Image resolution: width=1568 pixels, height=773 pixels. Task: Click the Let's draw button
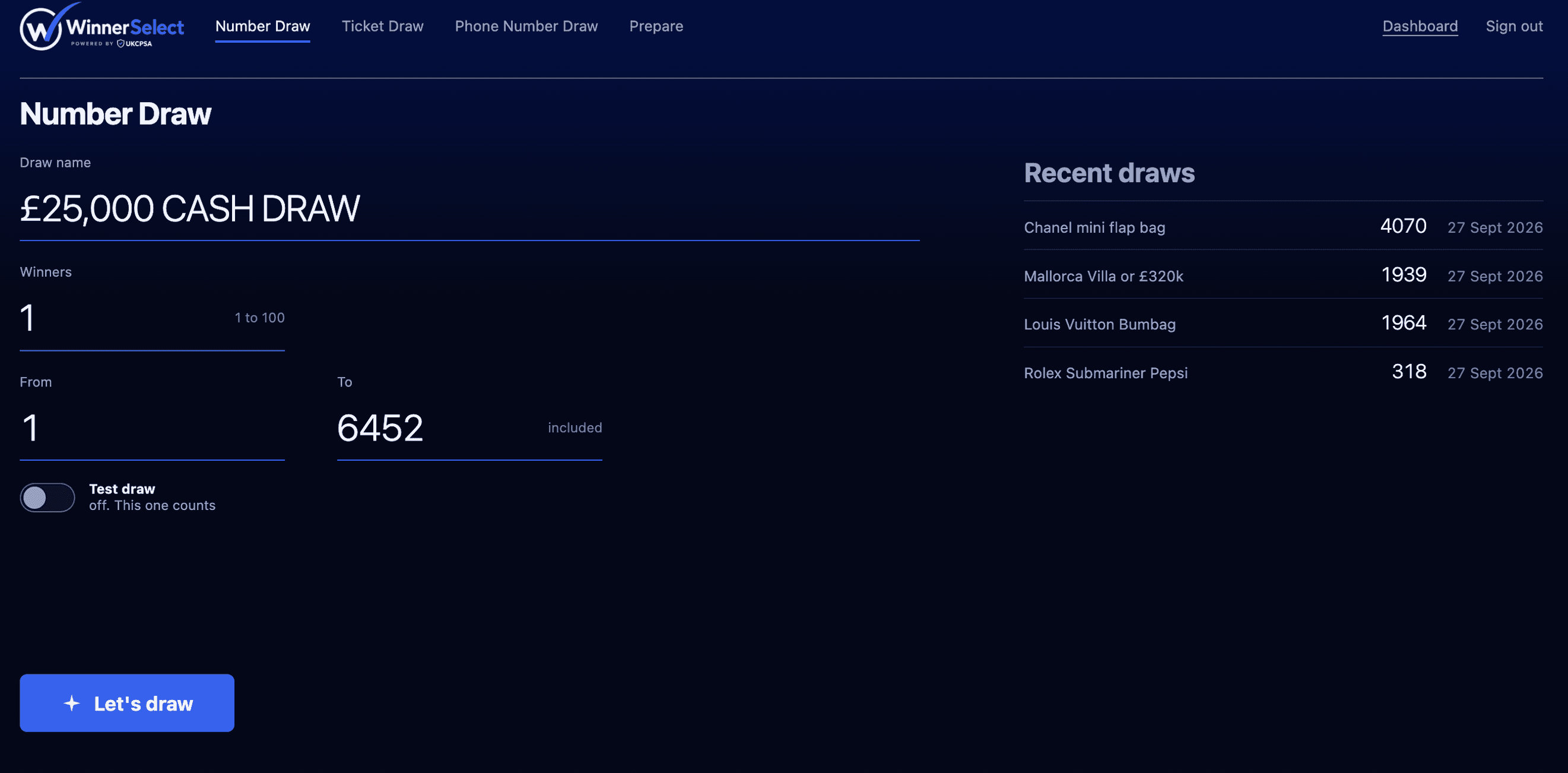click(x=126, y=703)
